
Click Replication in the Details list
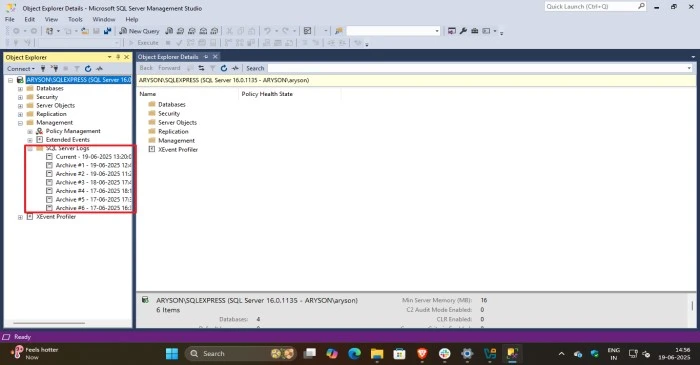pyautogui.click(x=173, y=132)
